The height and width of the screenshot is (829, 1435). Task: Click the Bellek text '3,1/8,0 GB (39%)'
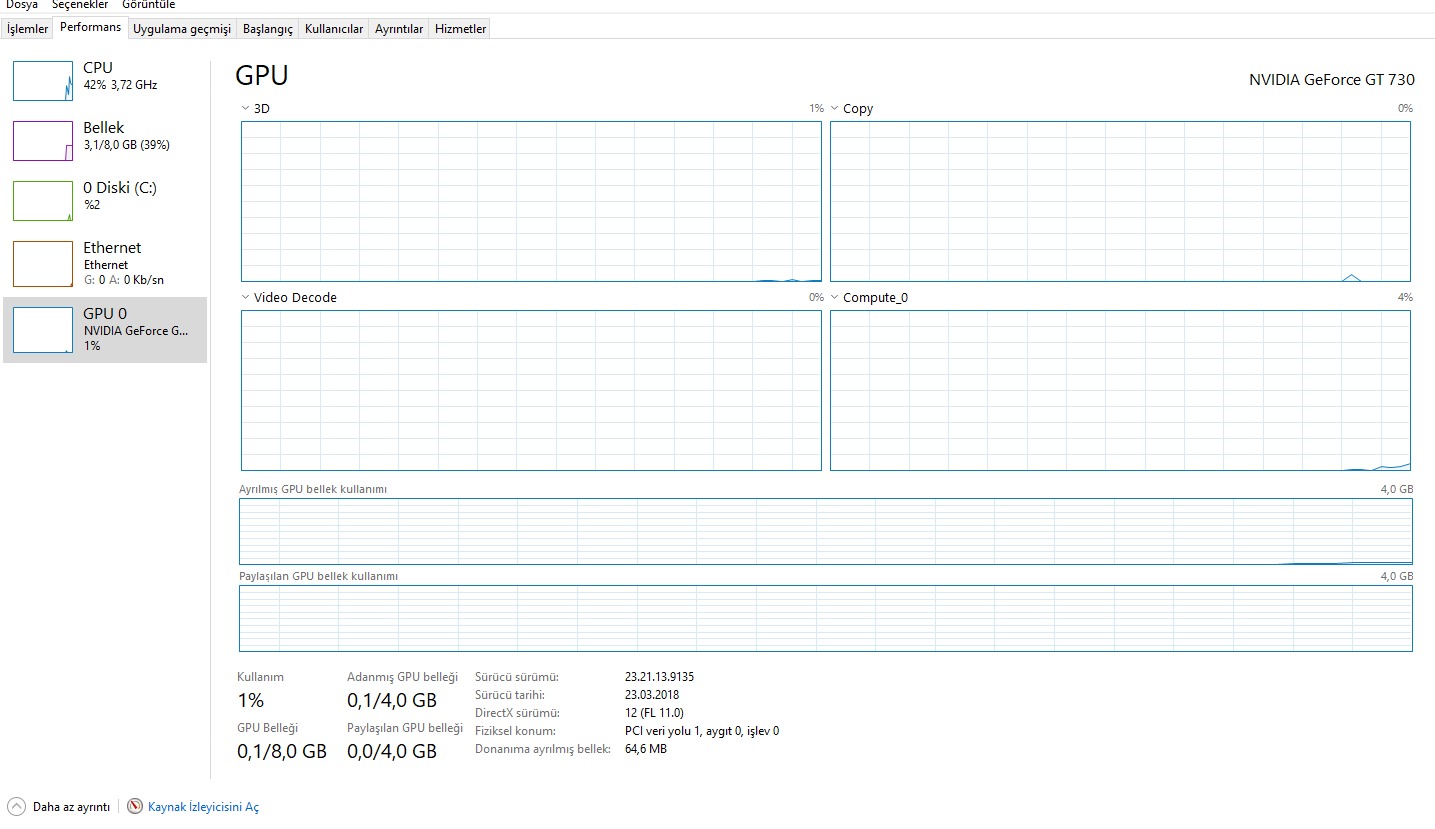point(126,145)
